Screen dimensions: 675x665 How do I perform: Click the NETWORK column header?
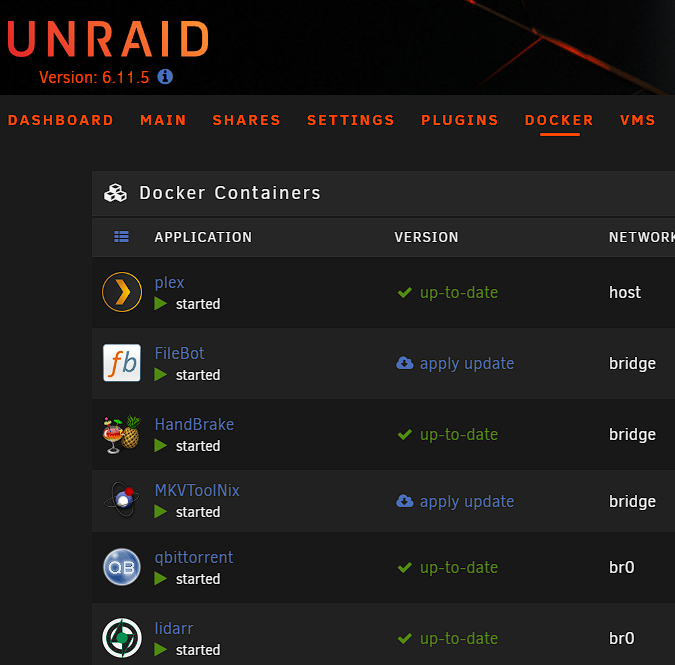point(641,237)
